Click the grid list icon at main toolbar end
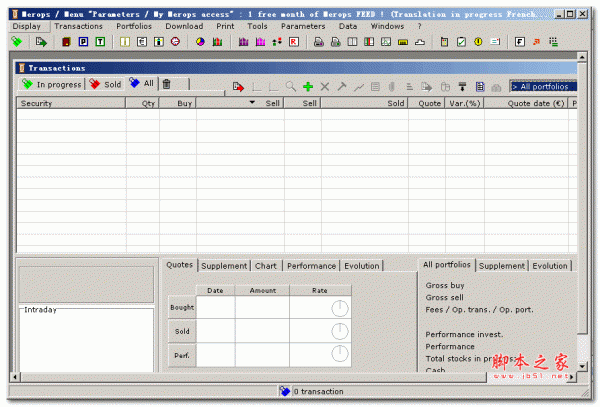The height and width of the screenshot is (407, 600). pos(553,41)
